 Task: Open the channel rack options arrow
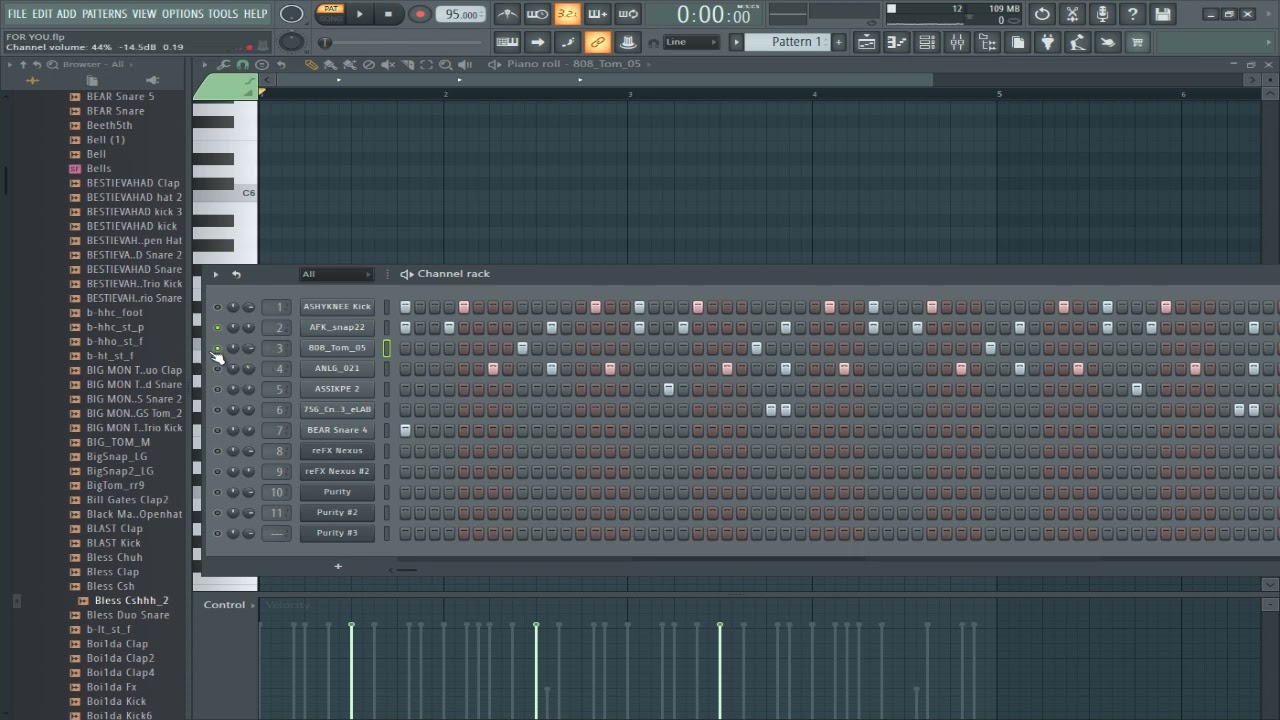point(215,274)
